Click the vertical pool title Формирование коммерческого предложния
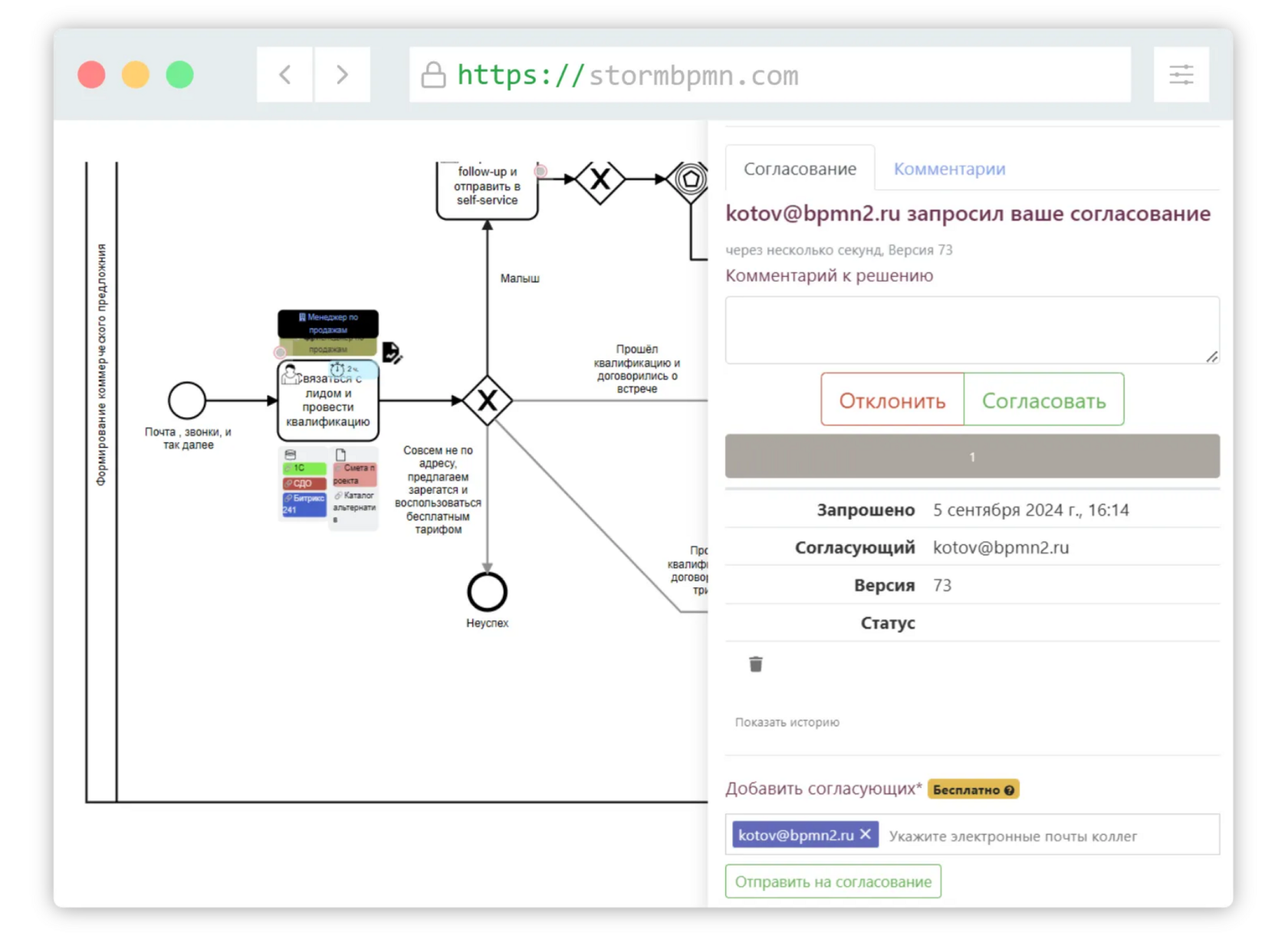Image resolution: width=1288 pixels, height=936 pixels. click(101, 365)
